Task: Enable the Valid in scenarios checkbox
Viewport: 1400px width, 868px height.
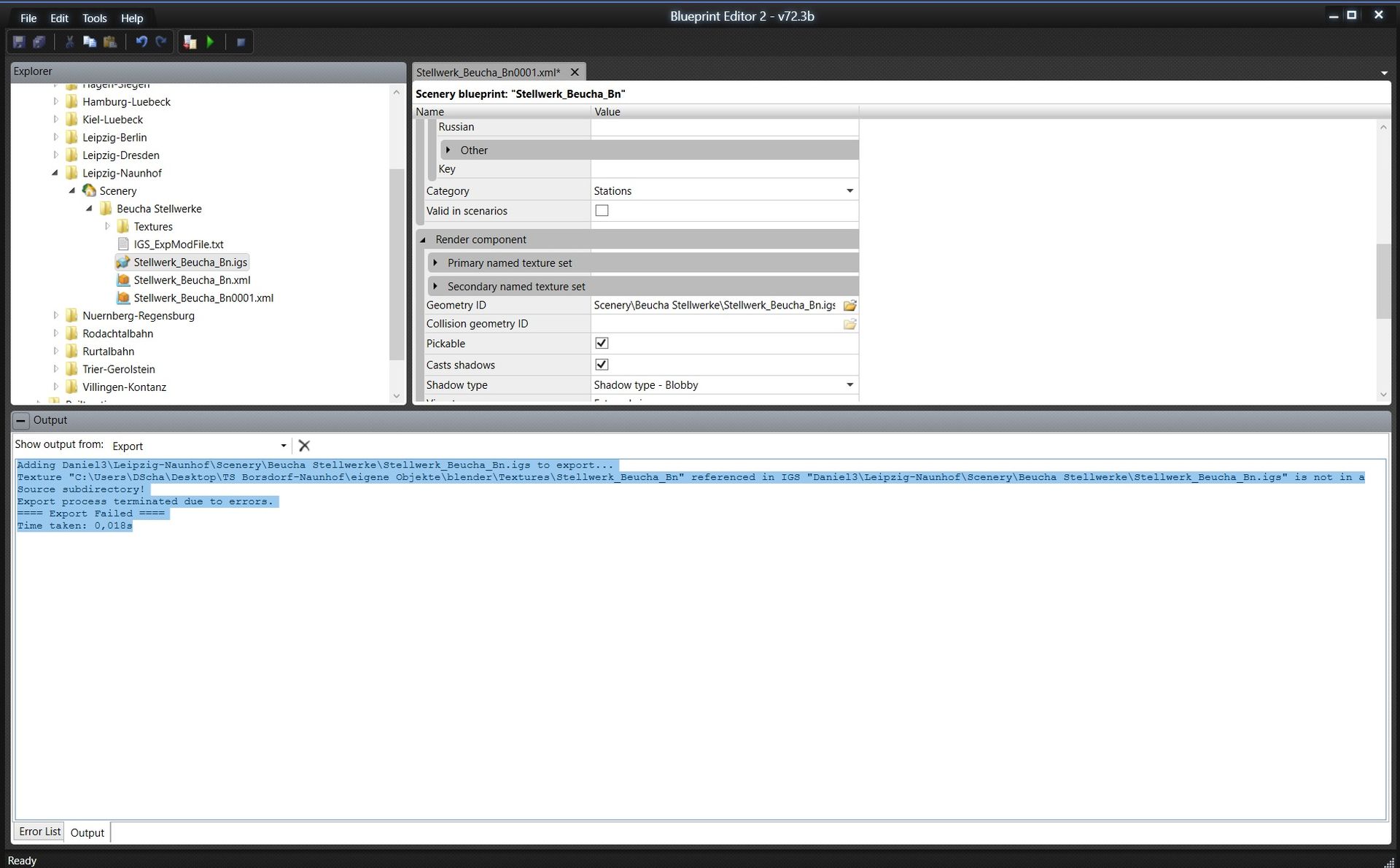Action: click(x=602, y=211)
